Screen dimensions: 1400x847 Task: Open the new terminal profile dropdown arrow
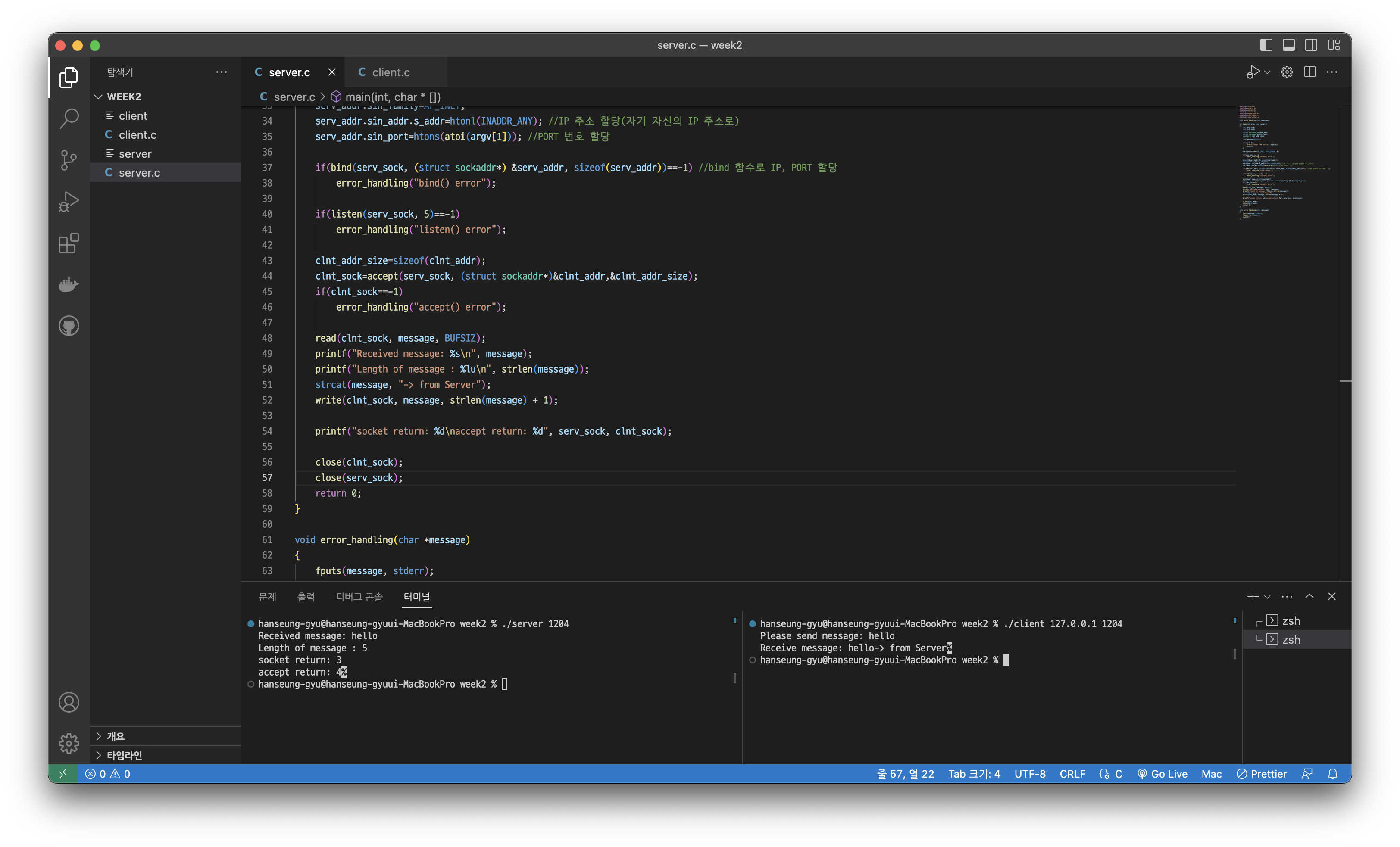(x=1267, y=597)
